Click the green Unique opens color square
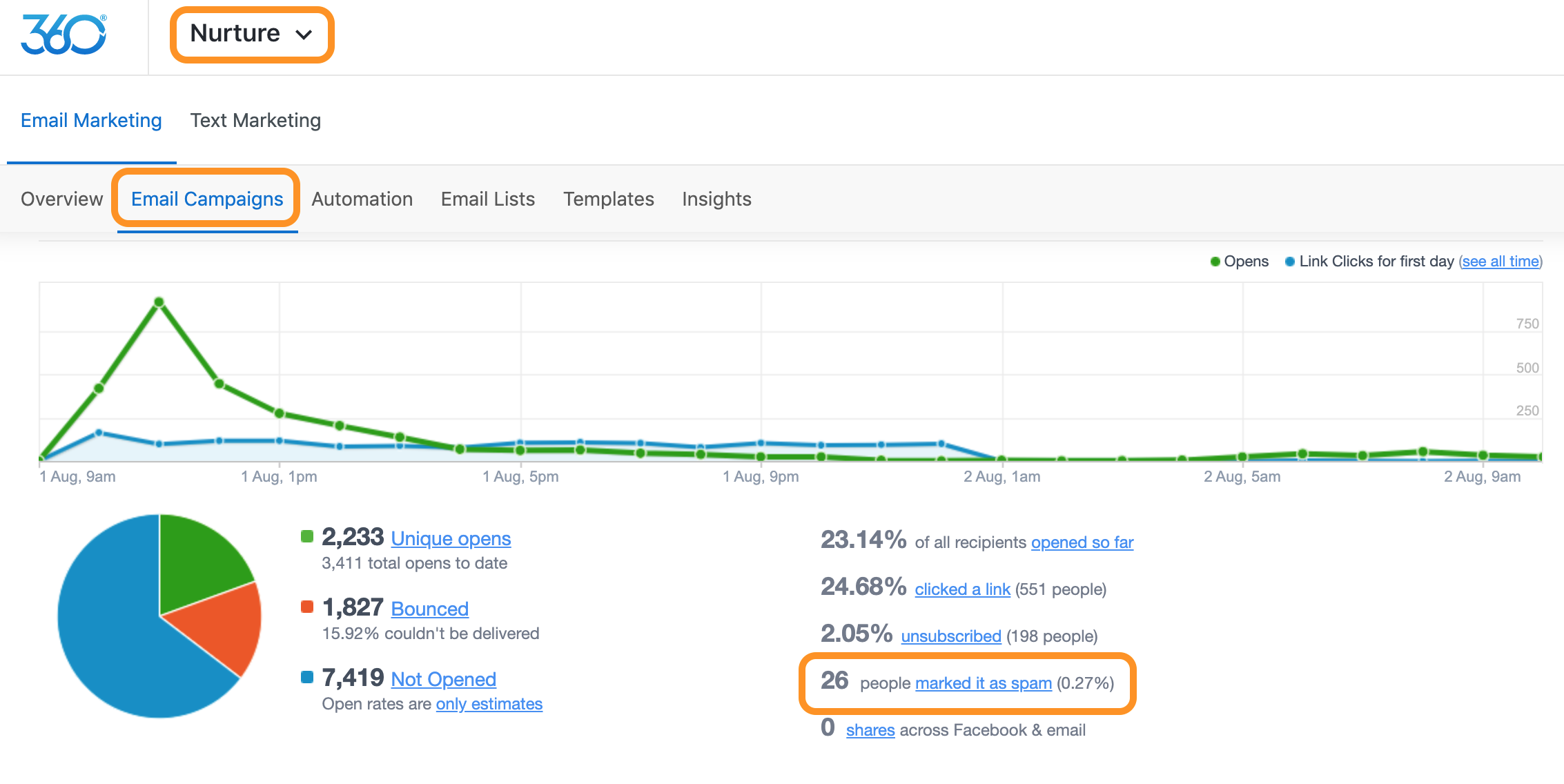 (307, 536)
